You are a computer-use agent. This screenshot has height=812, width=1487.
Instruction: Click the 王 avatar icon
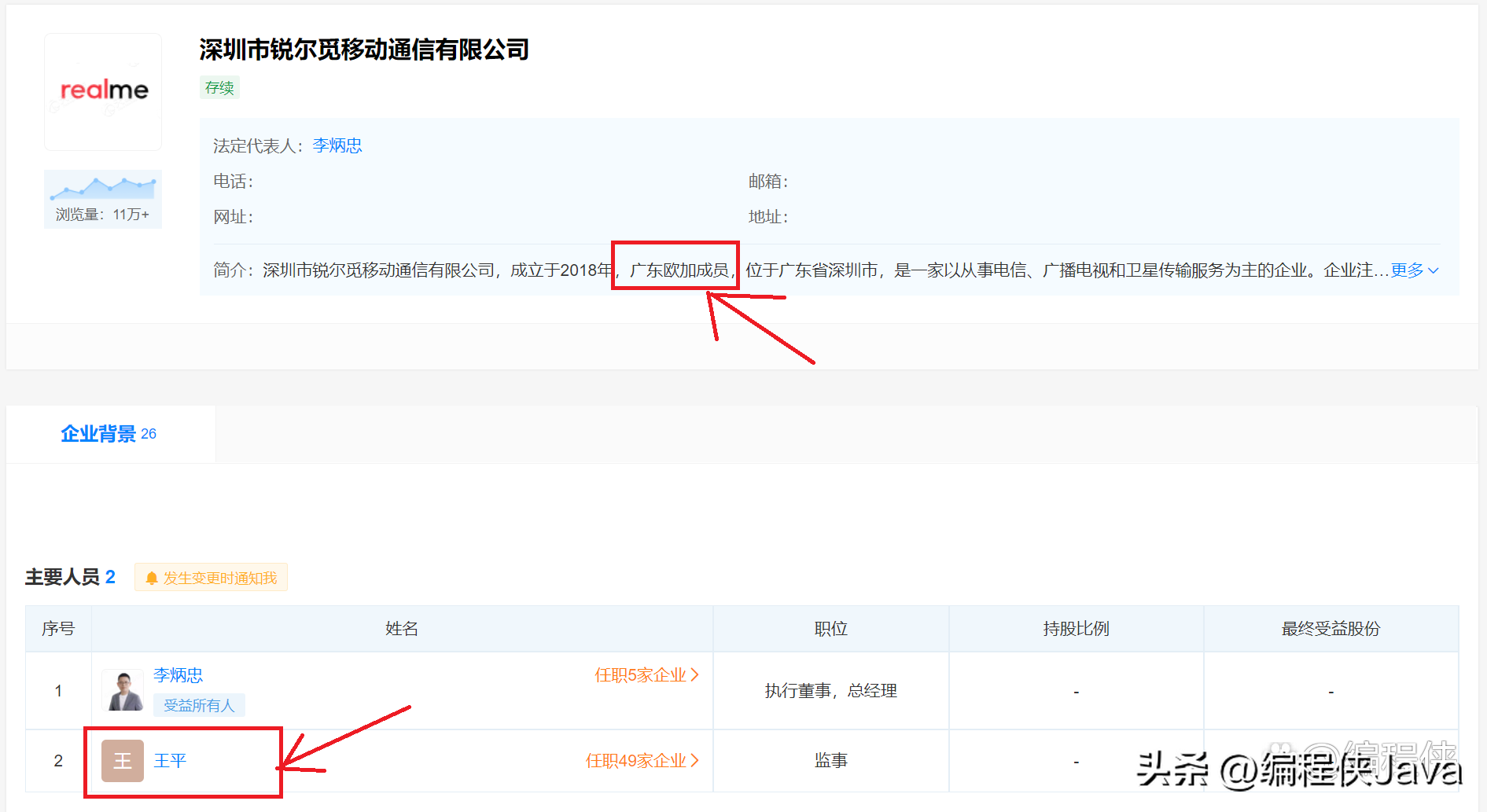(123, 761)
